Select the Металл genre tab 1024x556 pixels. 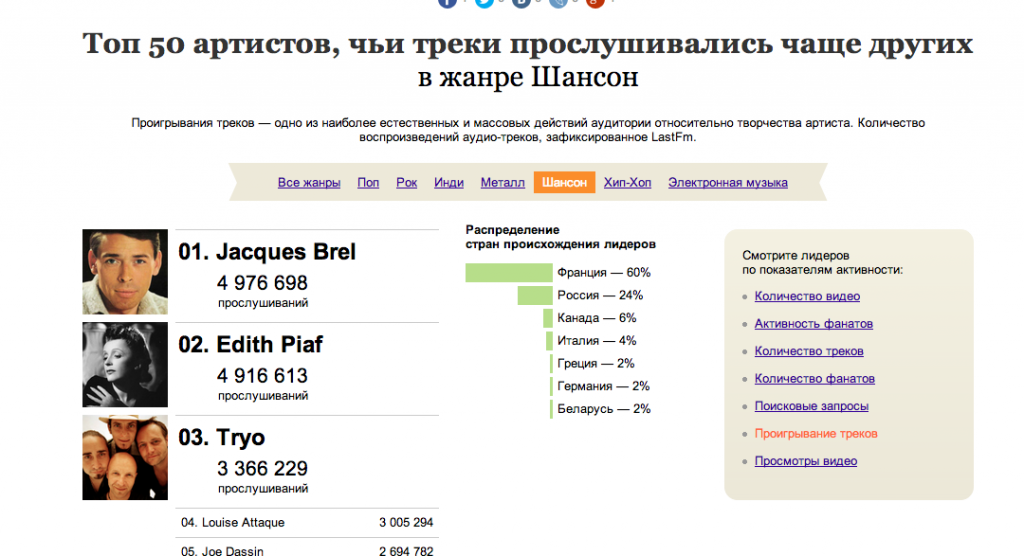coord(502,183)
